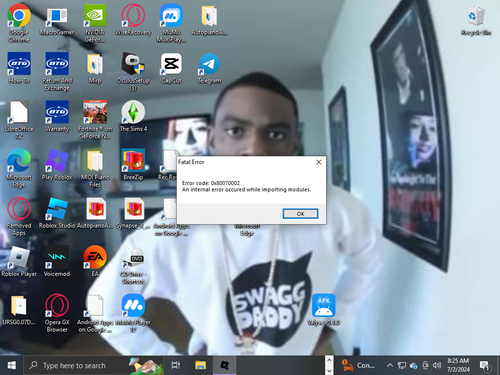The image size is (500, 375).
Task: Select the Recycle Bin icon
Action: pos(476,20)
